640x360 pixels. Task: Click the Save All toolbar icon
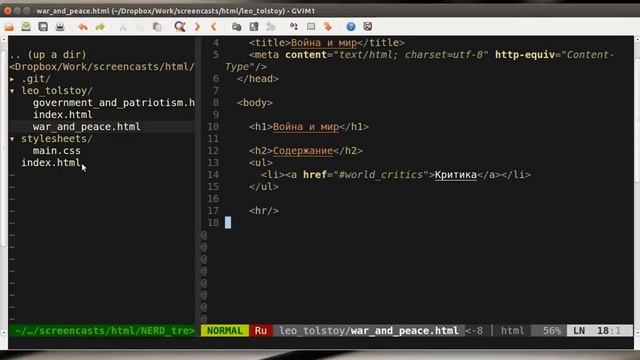[43, 27]
